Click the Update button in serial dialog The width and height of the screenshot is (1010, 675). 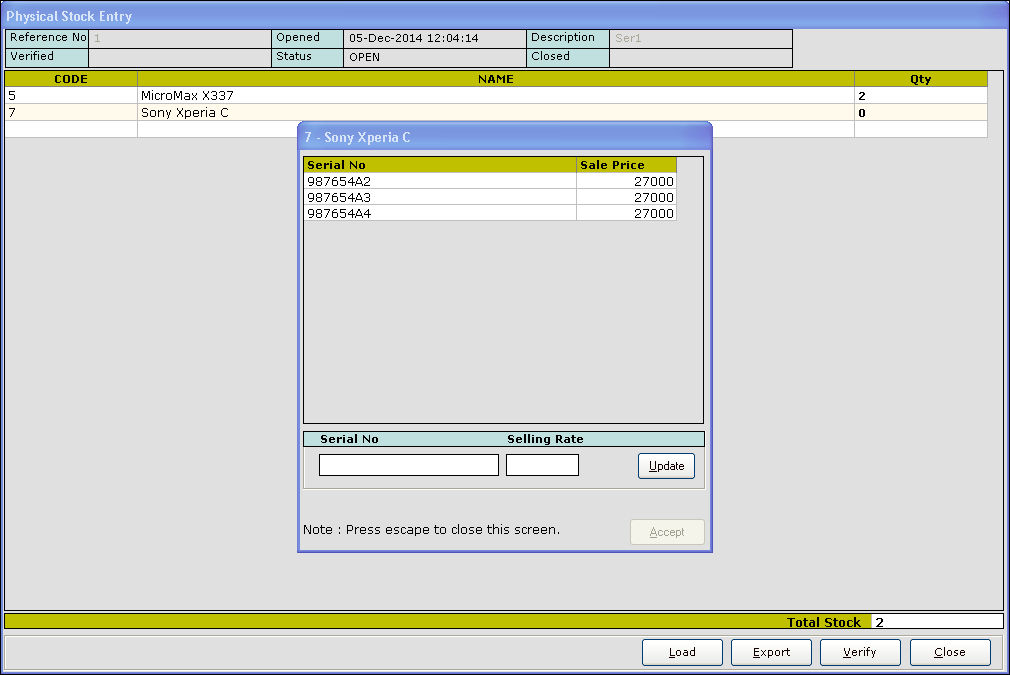pos(666,466)
